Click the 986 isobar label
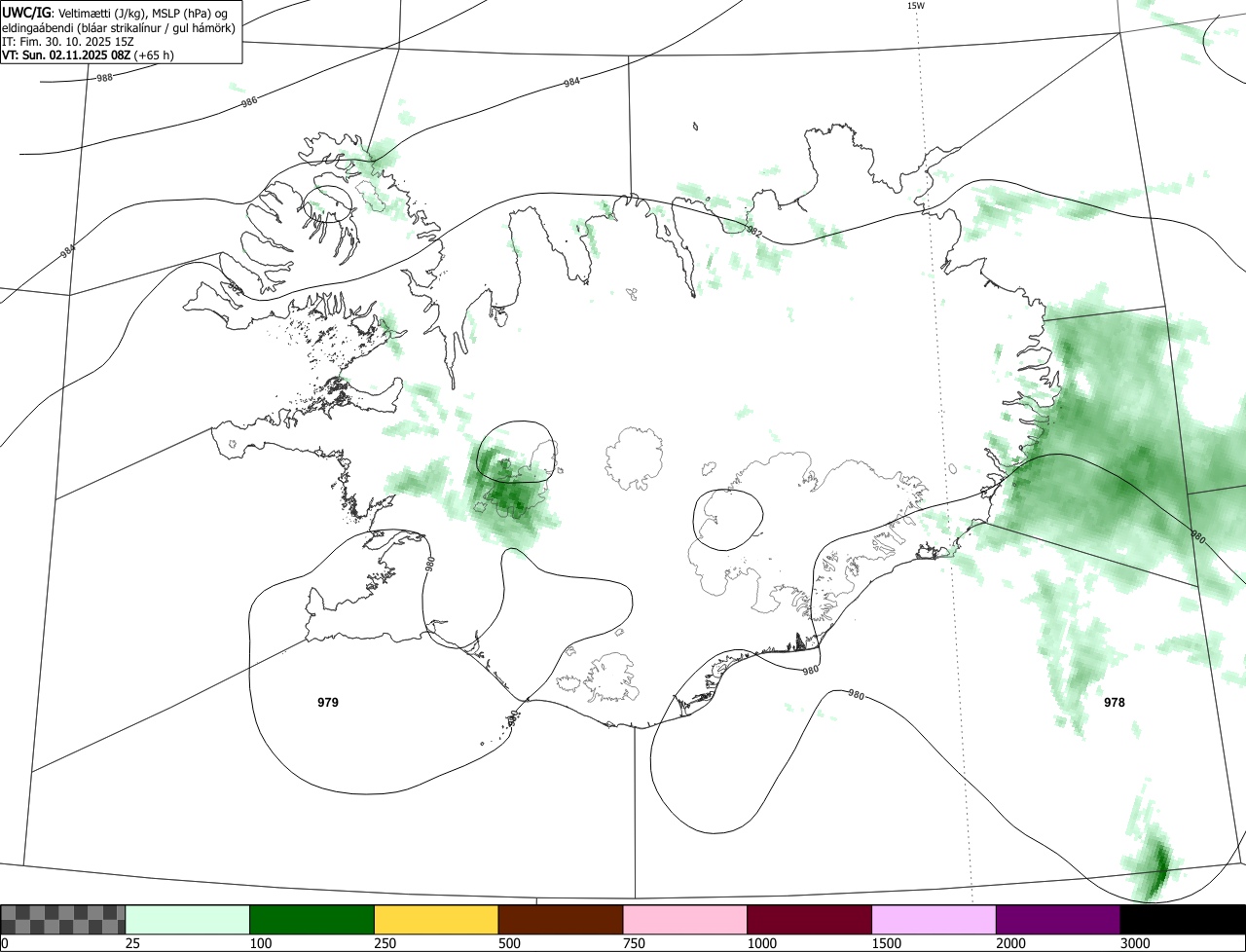The image size is (1246, 952). (x=249, y=101)
